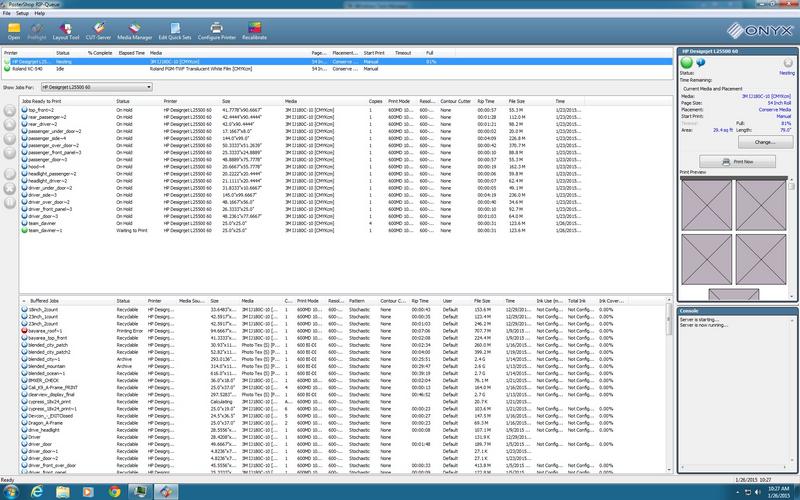Click the round X button beside the job list
800x500 pixels.
coord(10,188)
